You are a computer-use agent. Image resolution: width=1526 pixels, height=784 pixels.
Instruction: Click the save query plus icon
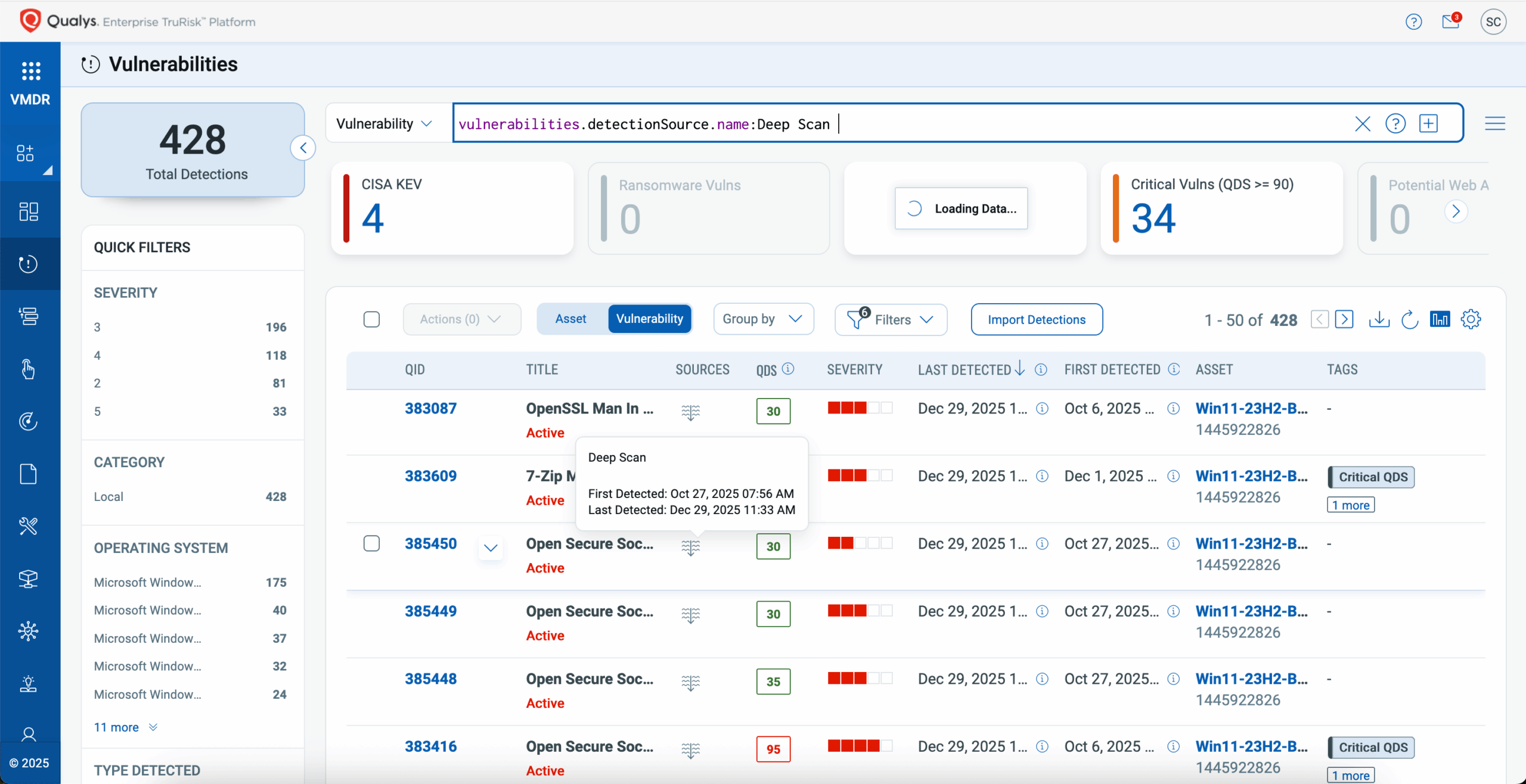[1428, 124]
